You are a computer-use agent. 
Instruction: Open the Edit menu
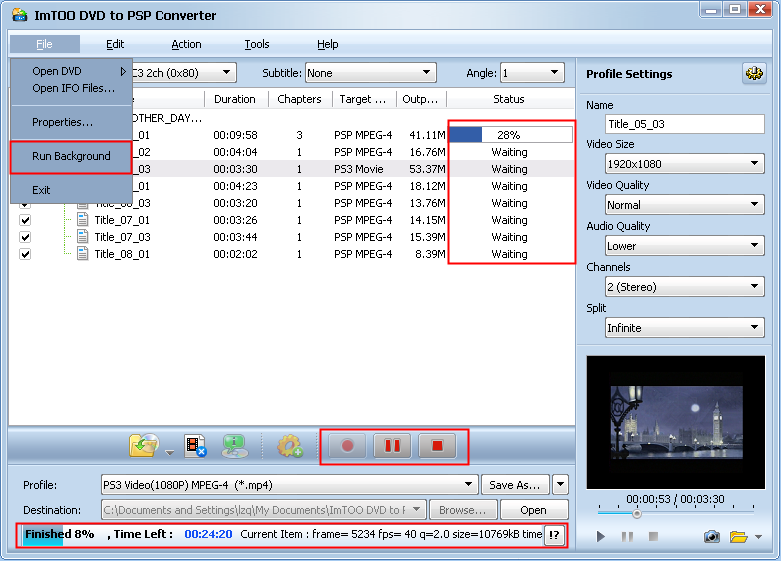pyautogui.click(x=115, y=44)
